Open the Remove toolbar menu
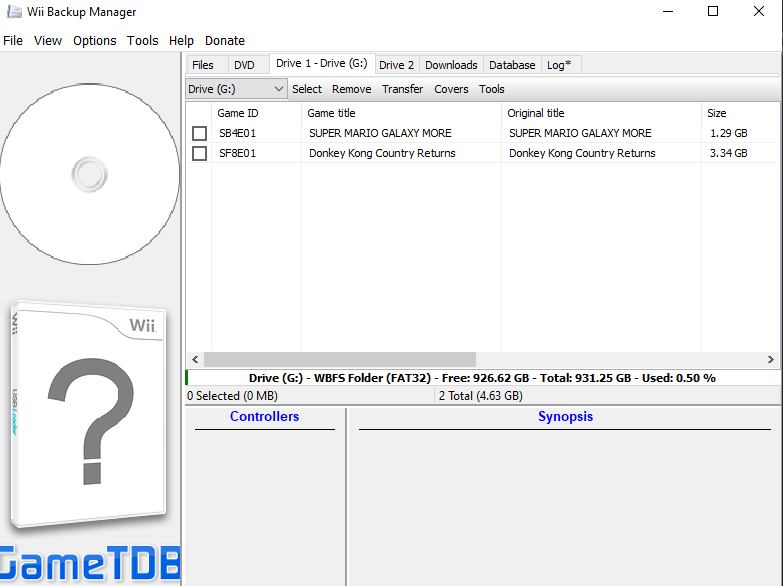 (352, 89)
